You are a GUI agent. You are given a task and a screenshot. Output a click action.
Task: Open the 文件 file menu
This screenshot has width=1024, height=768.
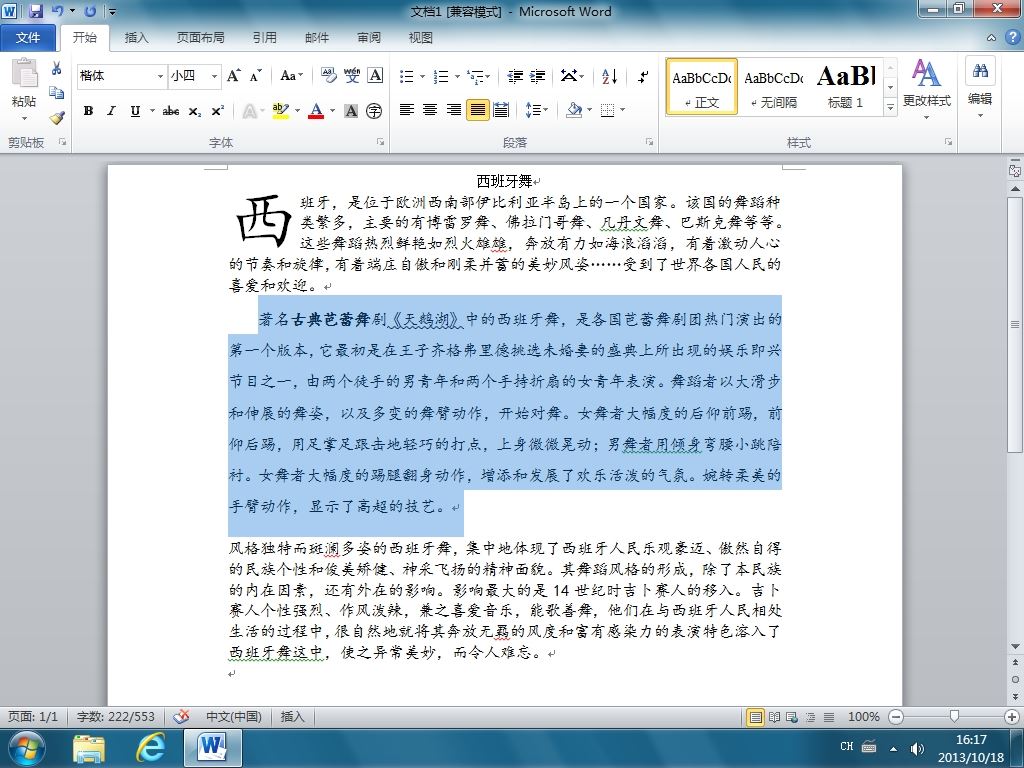28,38
